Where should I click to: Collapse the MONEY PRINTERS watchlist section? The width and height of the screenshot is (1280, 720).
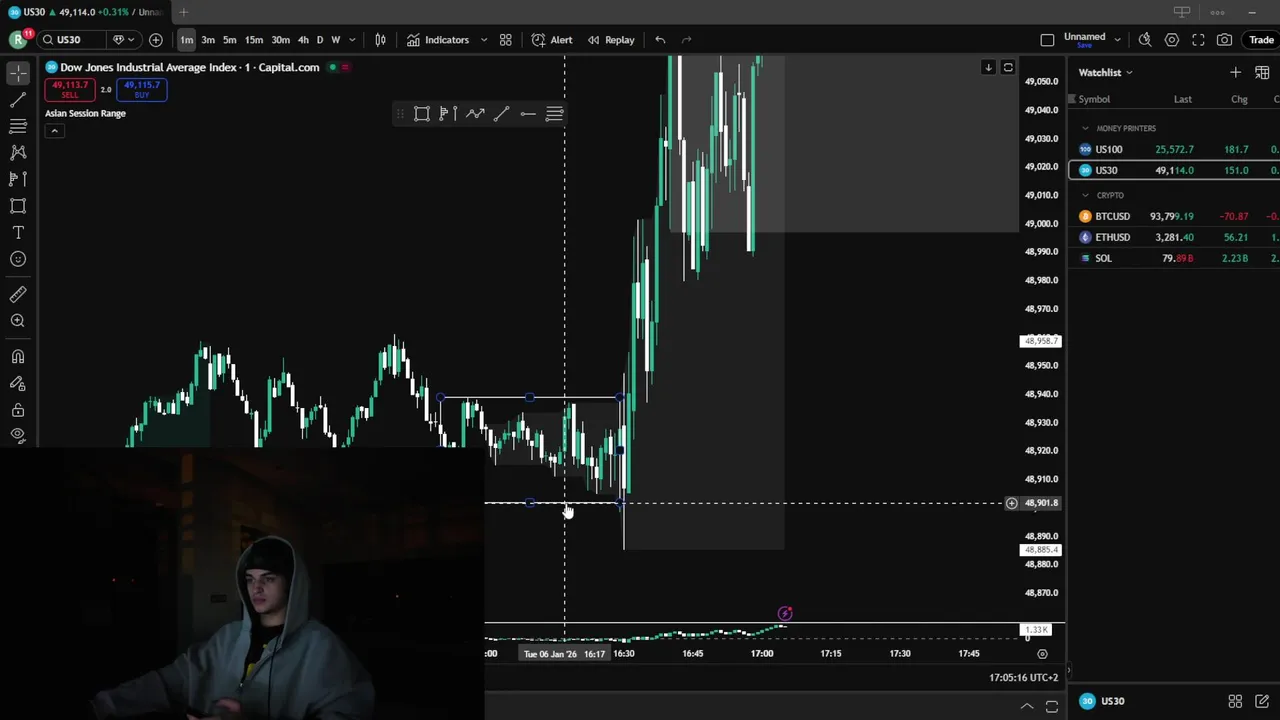tap(1085, 128)
